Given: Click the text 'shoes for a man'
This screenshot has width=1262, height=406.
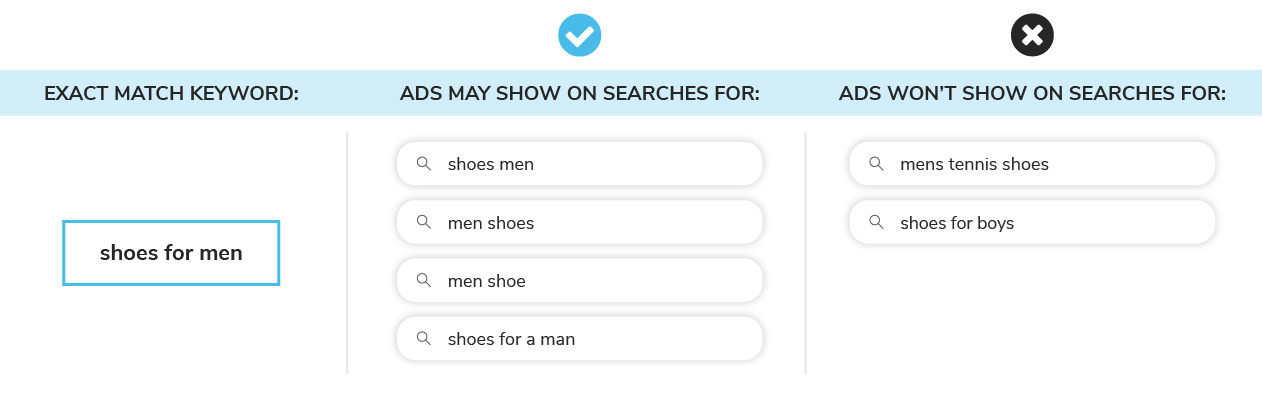Looking at the screenshot, I should point(511,339).
